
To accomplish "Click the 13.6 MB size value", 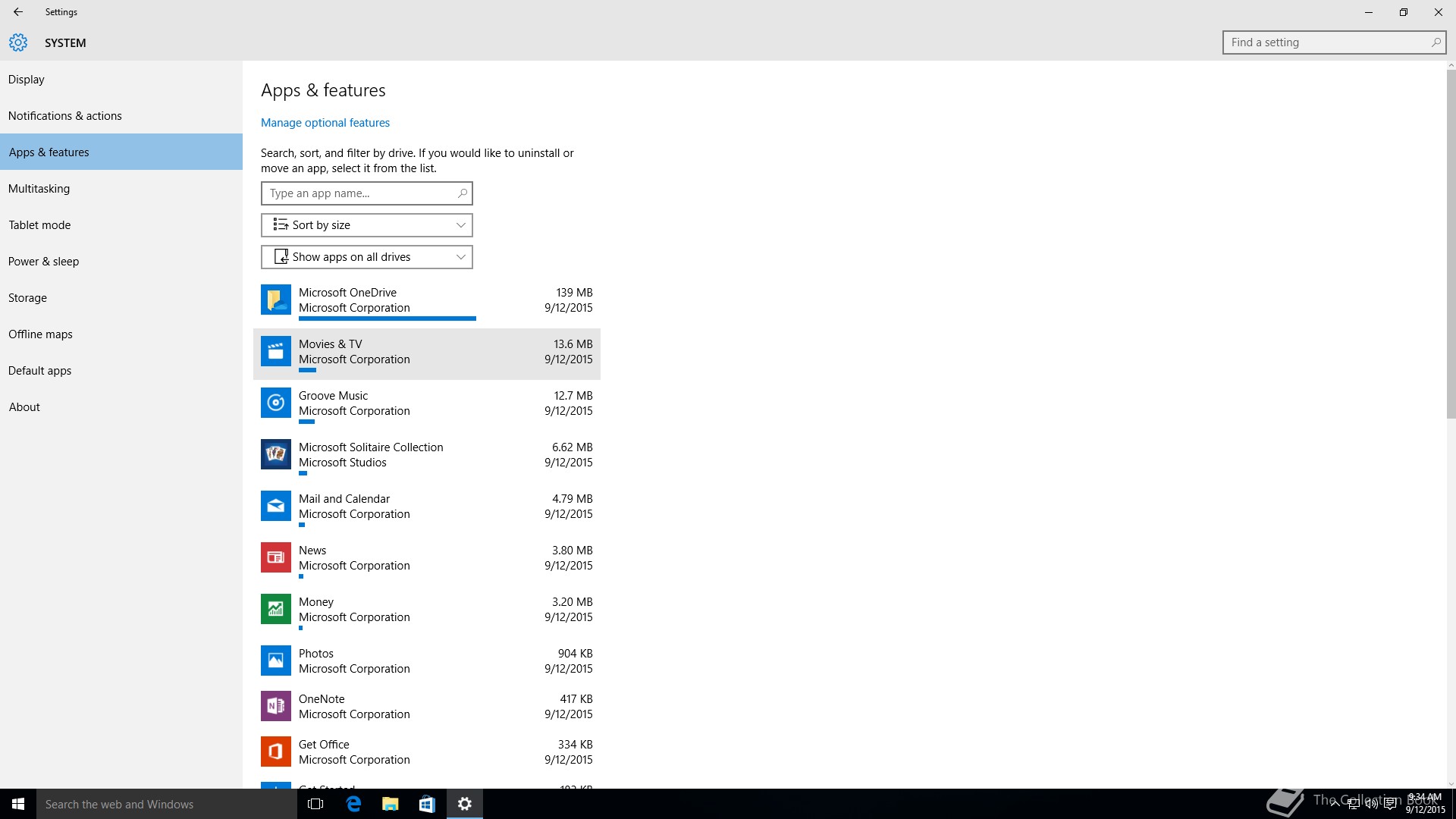I will pos(573,344).
